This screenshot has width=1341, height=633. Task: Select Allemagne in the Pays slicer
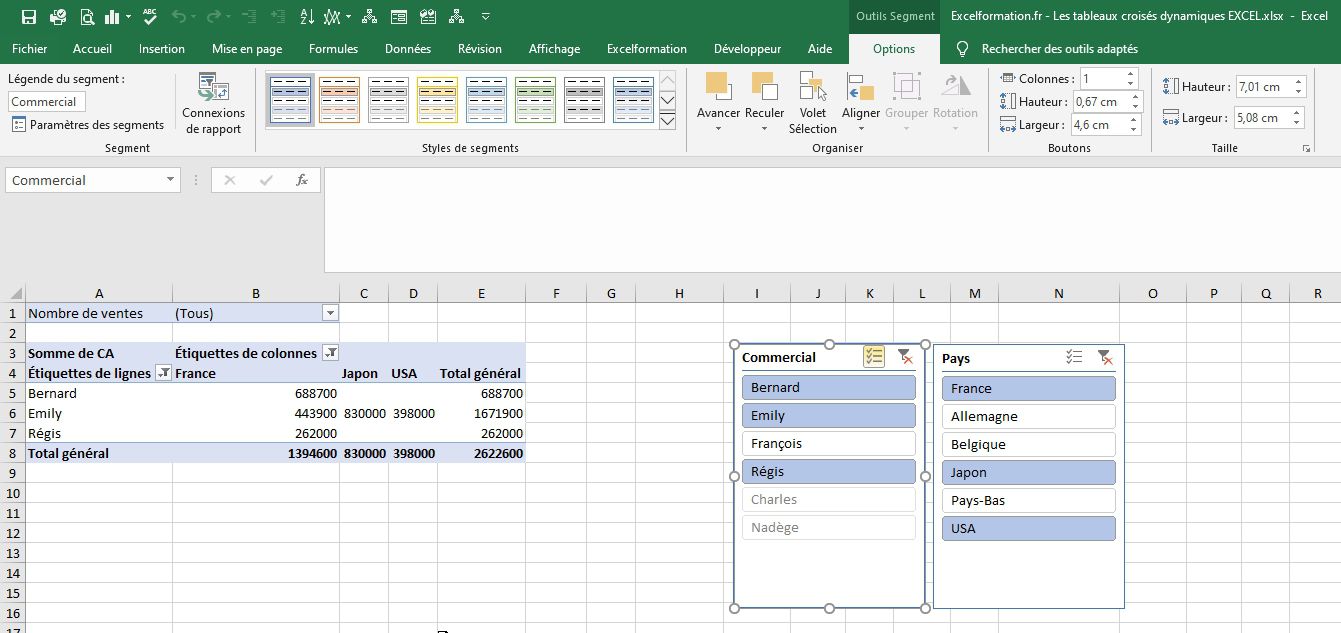(1028, 416)
